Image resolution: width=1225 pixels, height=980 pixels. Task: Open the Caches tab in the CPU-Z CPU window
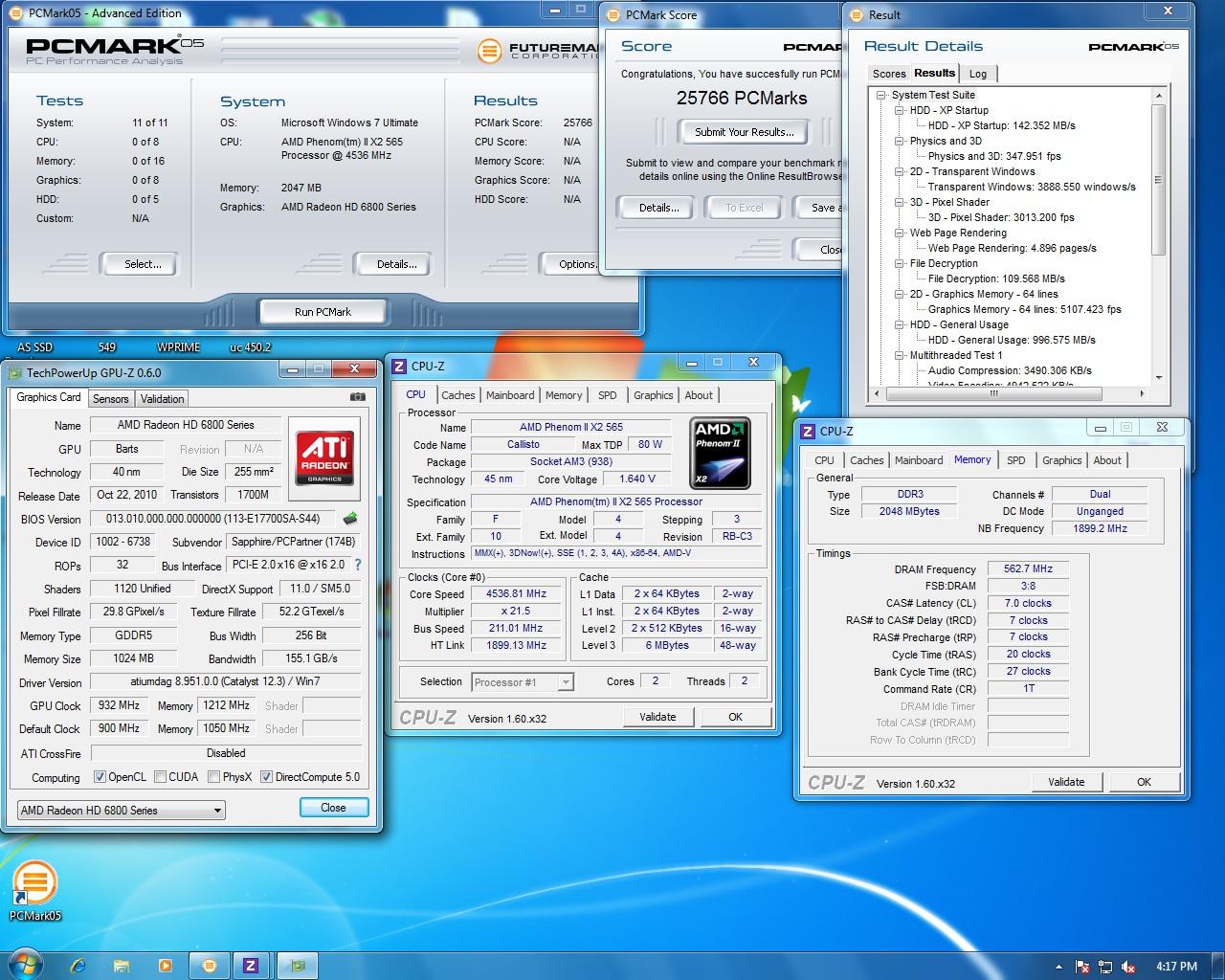point(457,395)
